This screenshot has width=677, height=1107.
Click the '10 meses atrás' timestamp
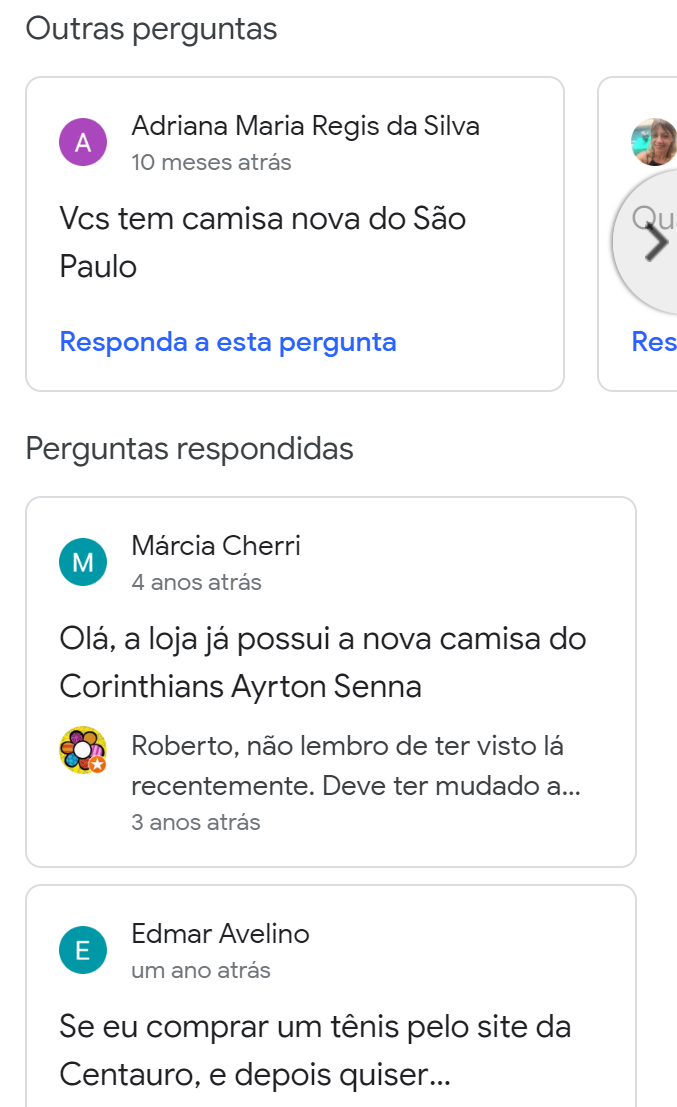[x=210, y=162]
